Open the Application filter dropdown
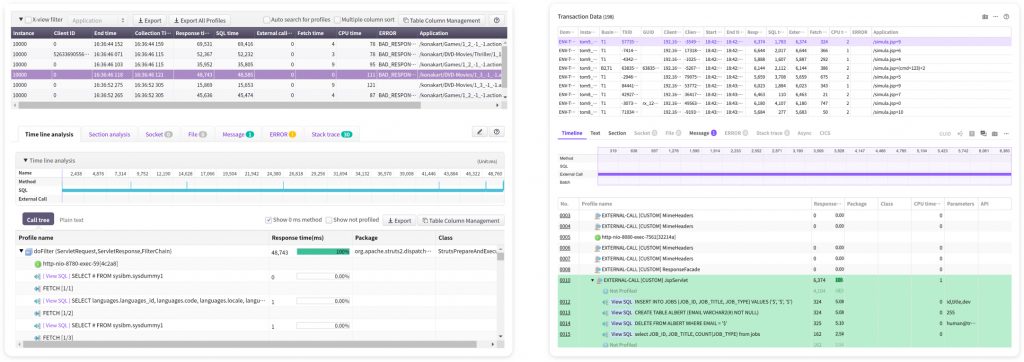This screenshot has height=362, width=1024. click(x=97, y=20)
